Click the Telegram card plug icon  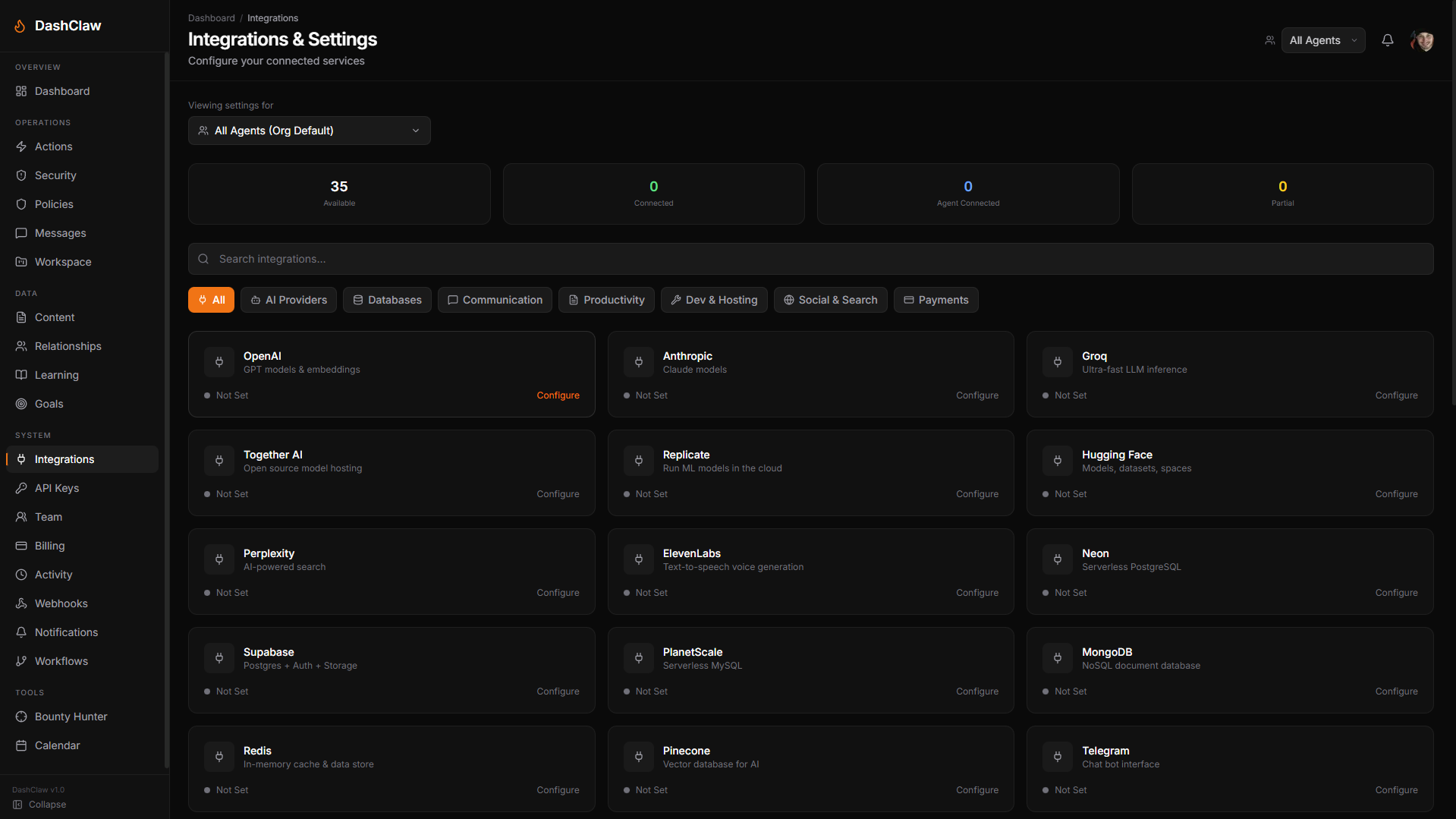click(1058, 757)
